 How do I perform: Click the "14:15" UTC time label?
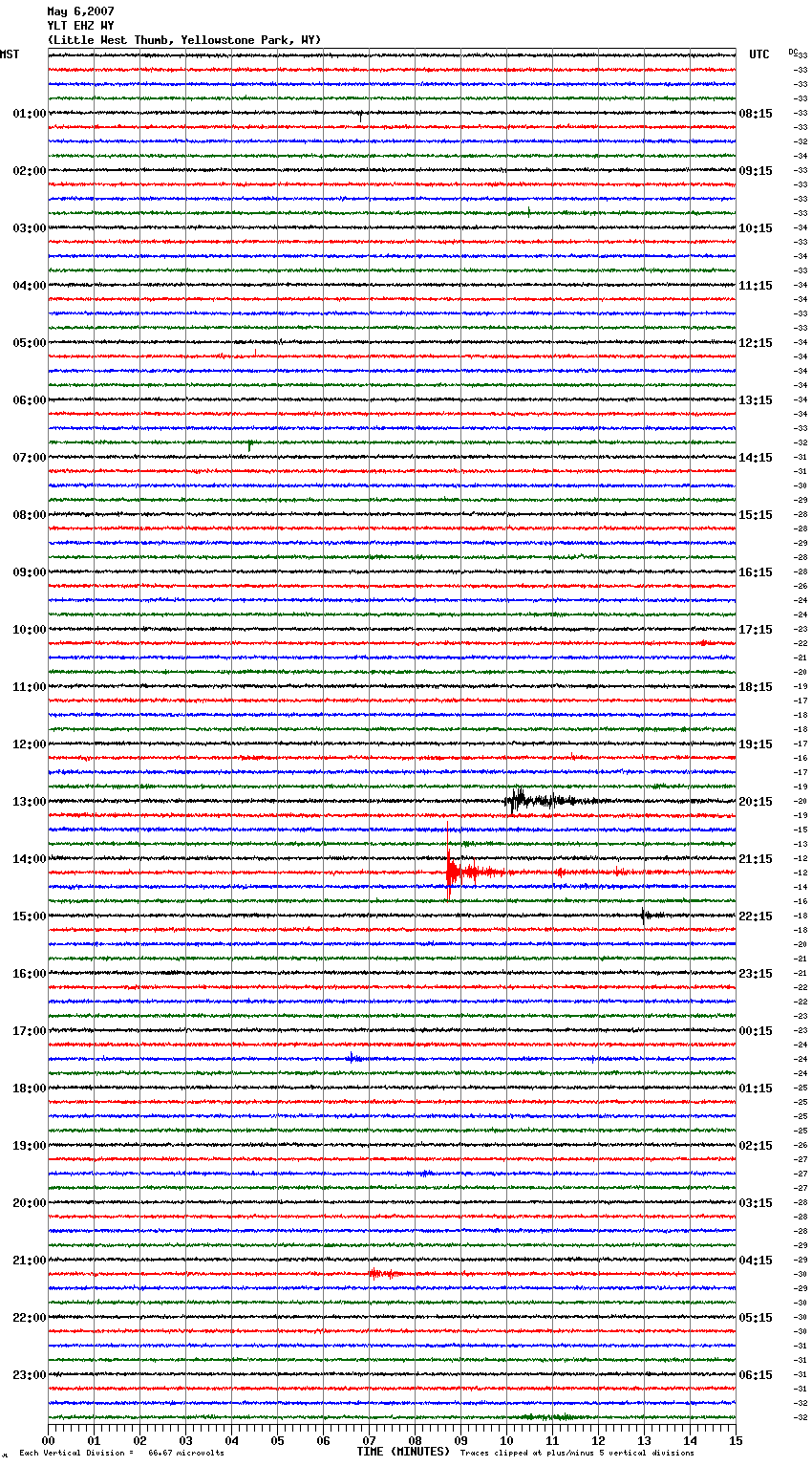(x=756, y=458)
